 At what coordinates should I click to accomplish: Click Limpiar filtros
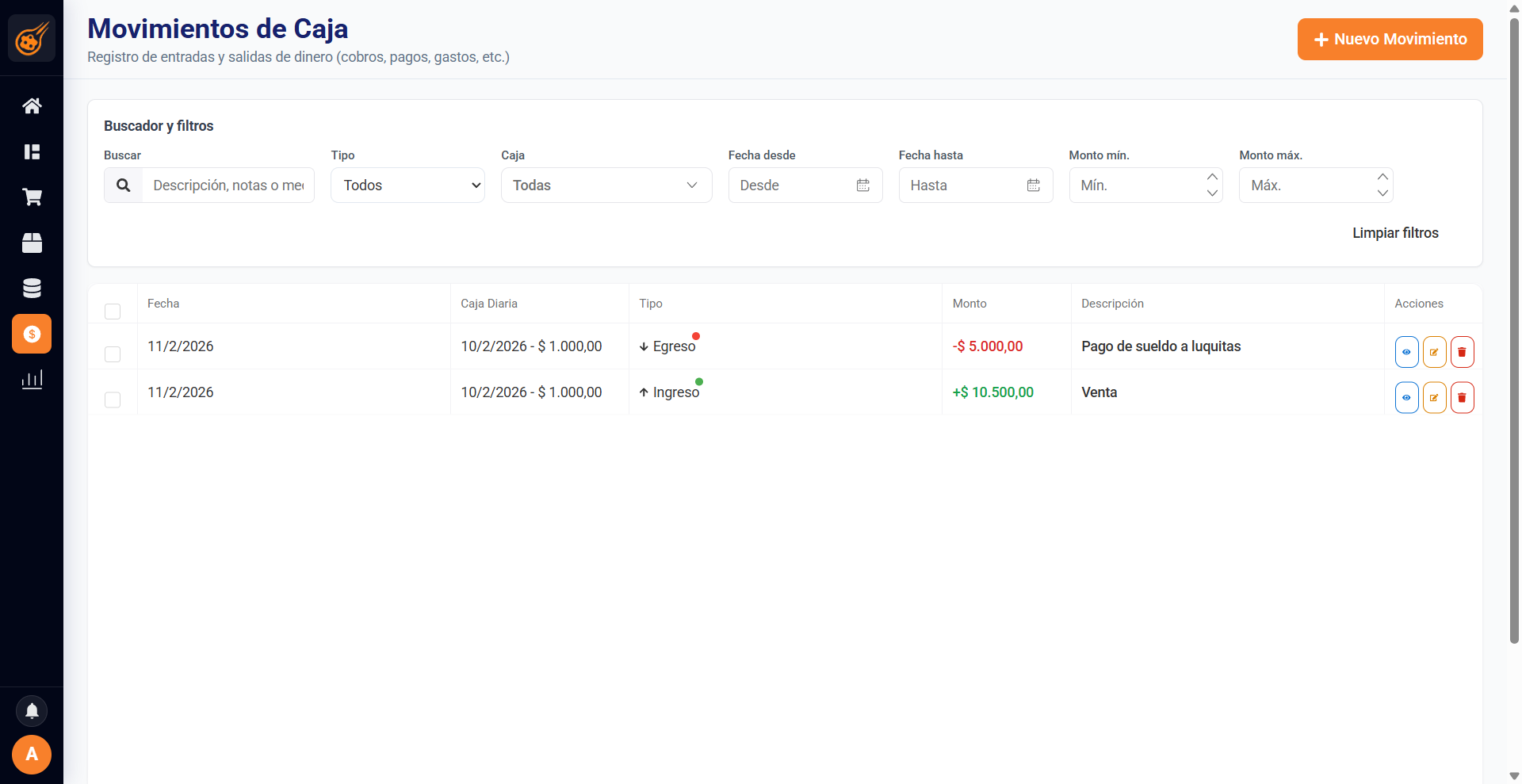coord(1394,233)
